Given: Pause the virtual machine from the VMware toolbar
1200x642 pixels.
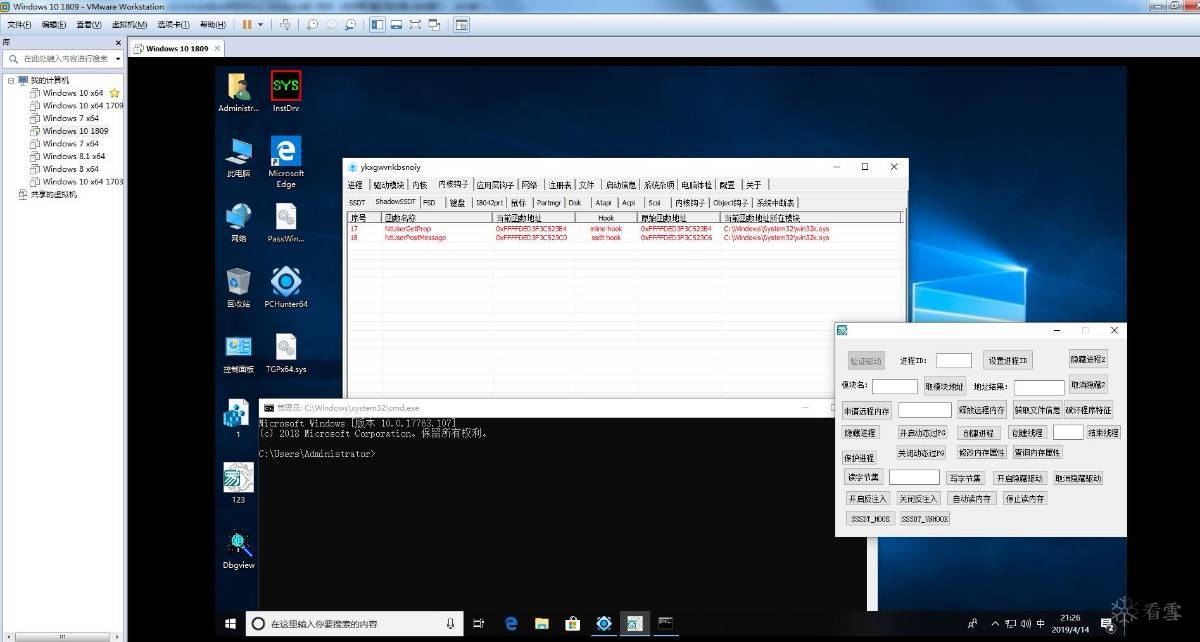Looking at the screenshot, I should click(x=247, y=24).
